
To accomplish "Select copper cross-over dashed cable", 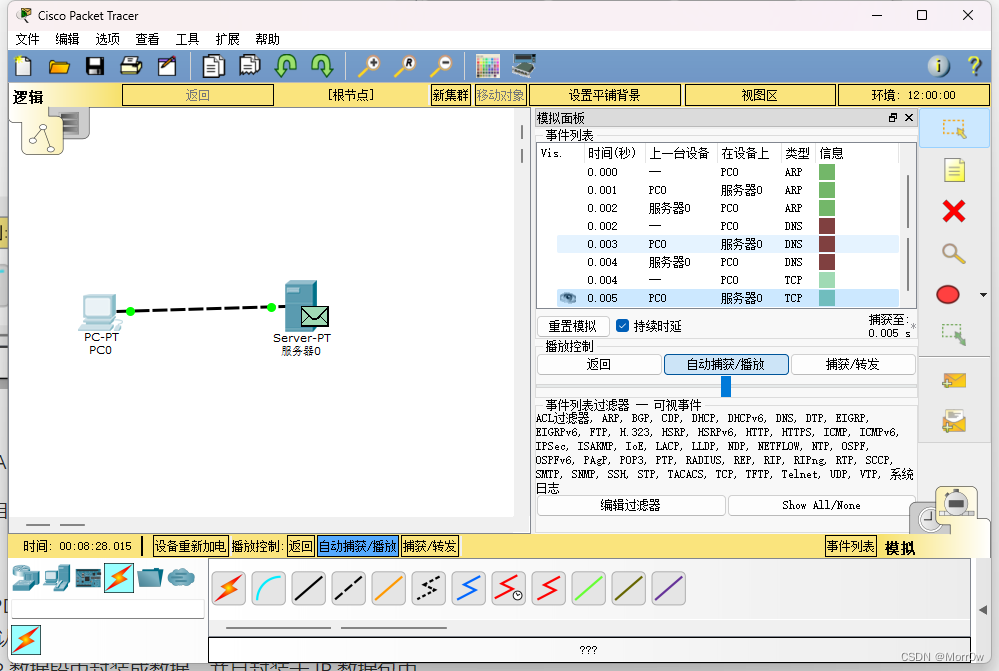I will (x=349, y=588).
